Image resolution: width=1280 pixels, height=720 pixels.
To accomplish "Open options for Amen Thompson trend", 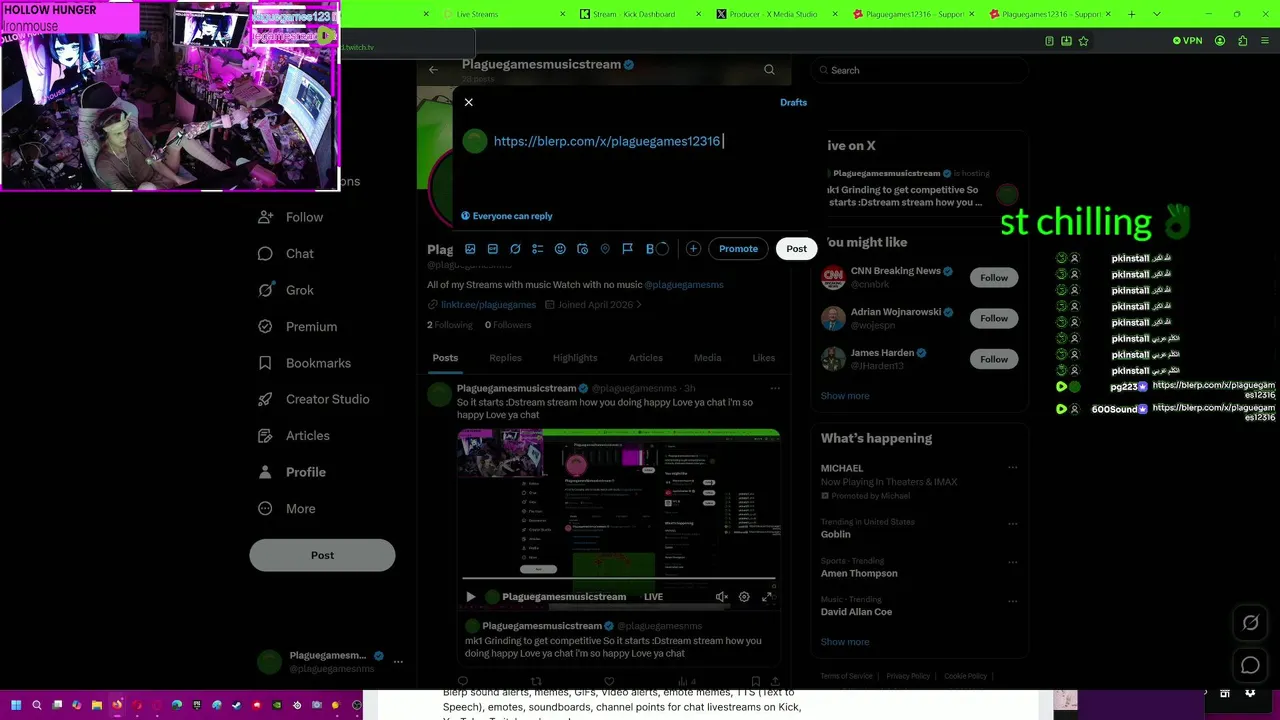I will click(1012, 562).
